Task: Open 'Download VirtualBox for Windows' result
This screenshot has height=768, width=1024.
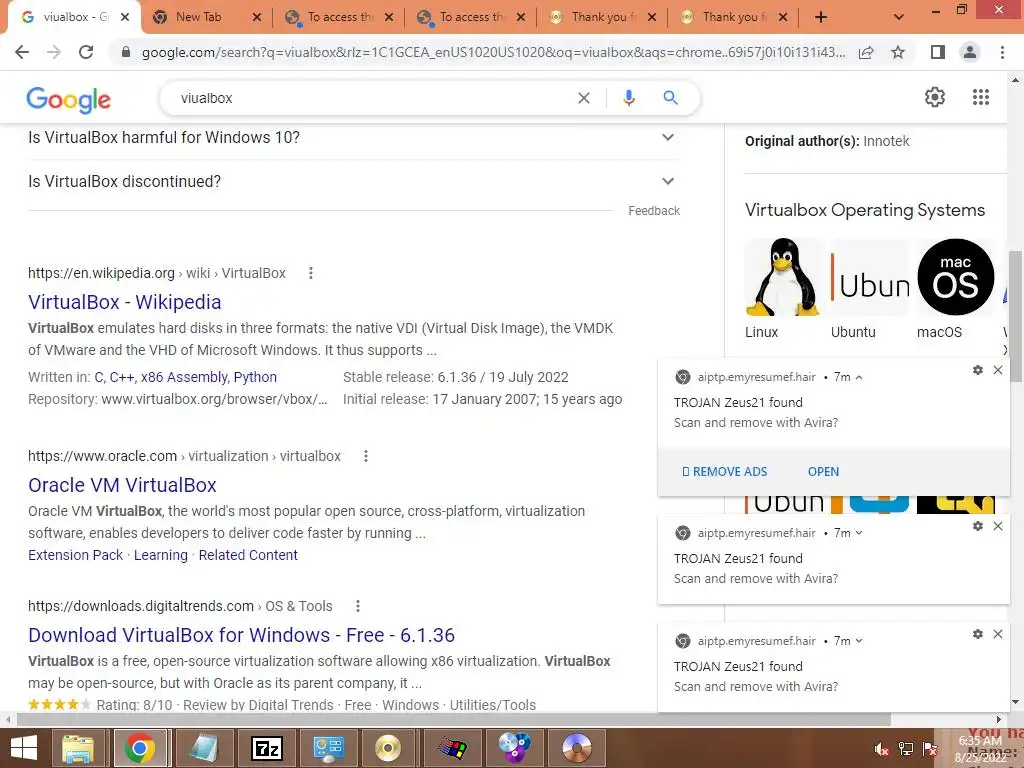Action: pyautogui.click(x=242, y=635)
